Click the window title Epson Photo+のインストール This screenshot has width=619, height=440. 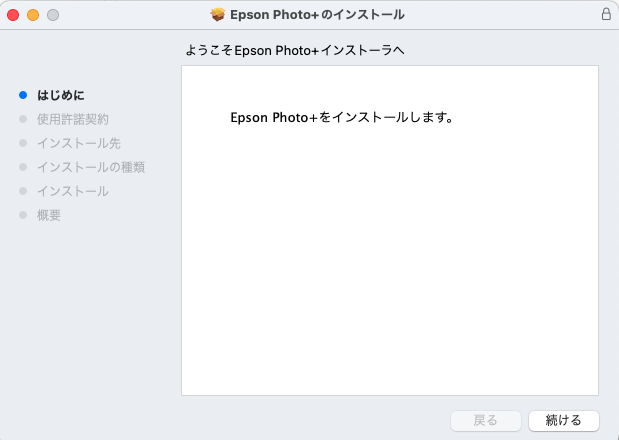tap(317, 15)
